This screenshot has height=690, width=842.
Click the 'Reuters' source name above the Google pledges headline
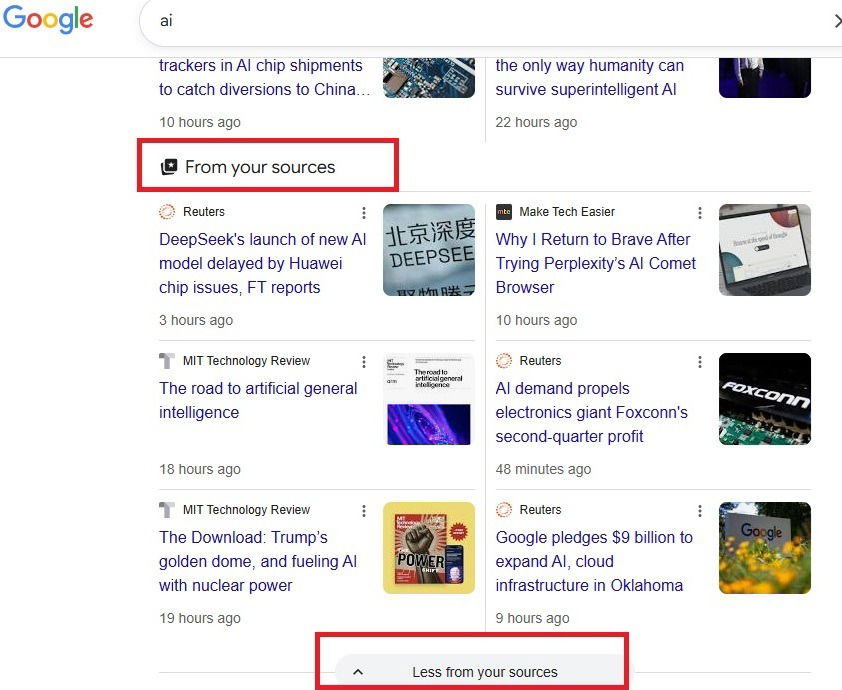[x=540, y=510]
